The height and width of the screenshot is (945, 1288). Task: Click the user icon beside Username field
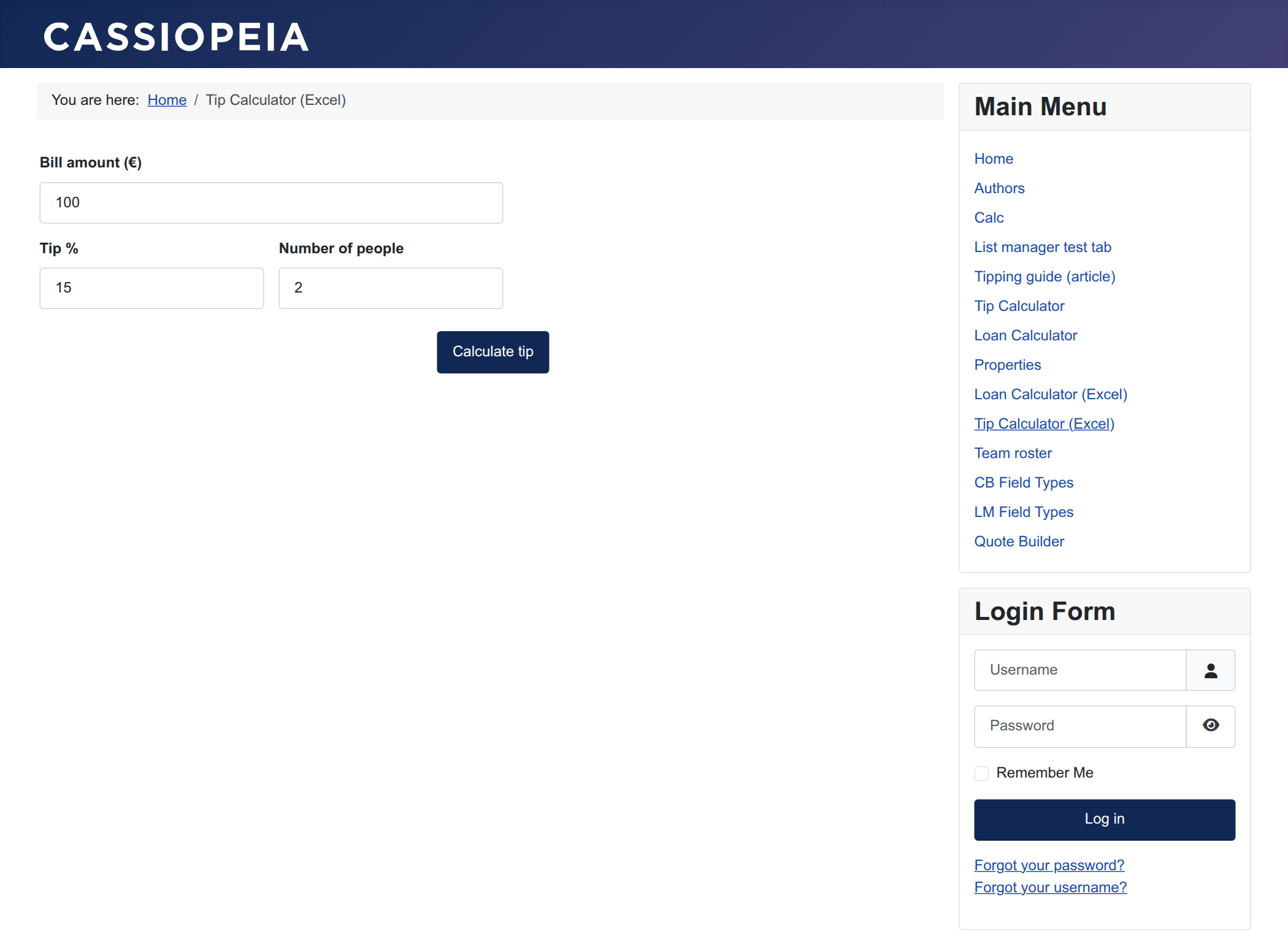coord(1210,670)
